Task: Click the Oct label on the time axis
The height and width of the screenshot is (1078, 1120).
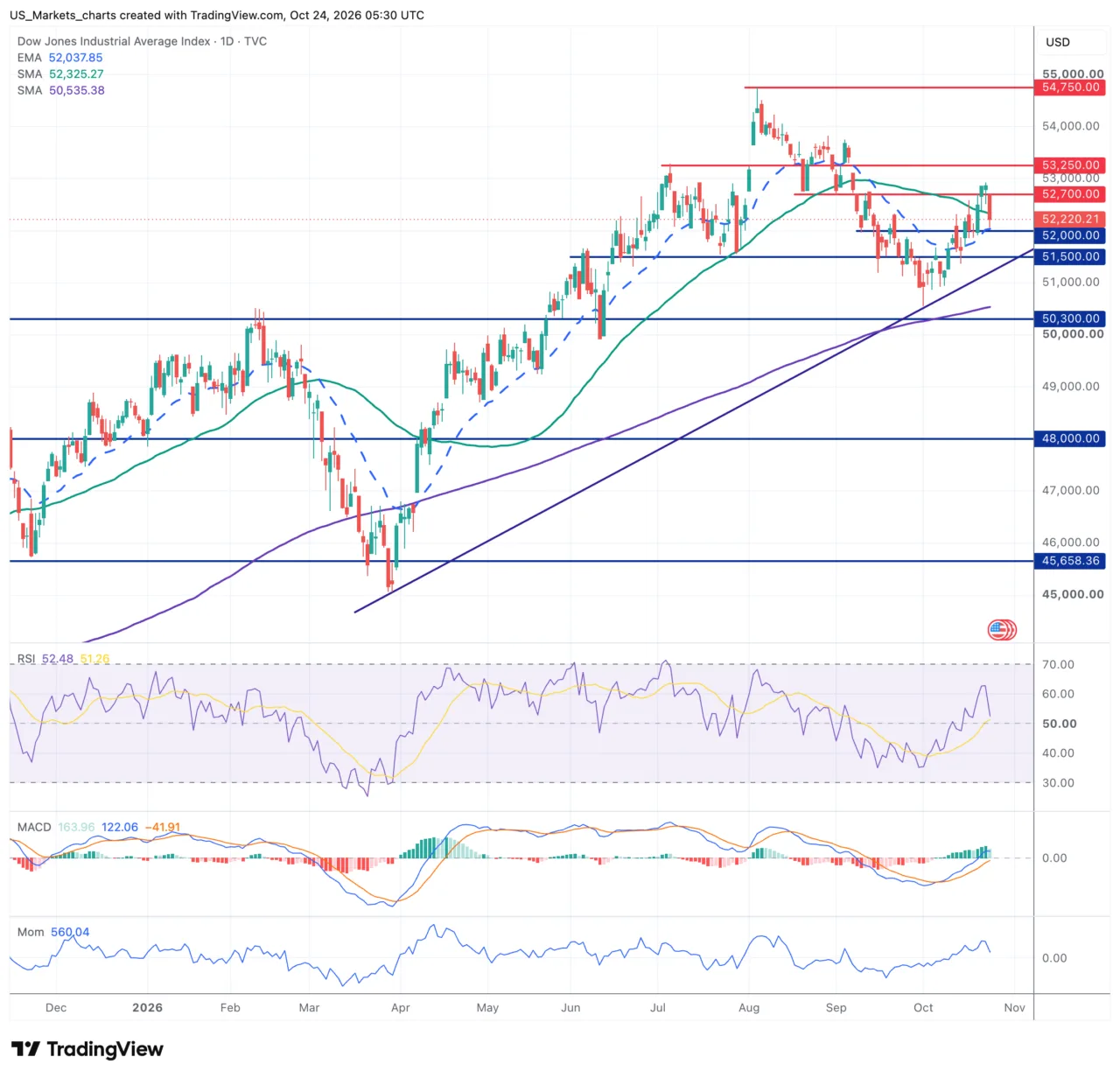Action: click(923, 1008)
